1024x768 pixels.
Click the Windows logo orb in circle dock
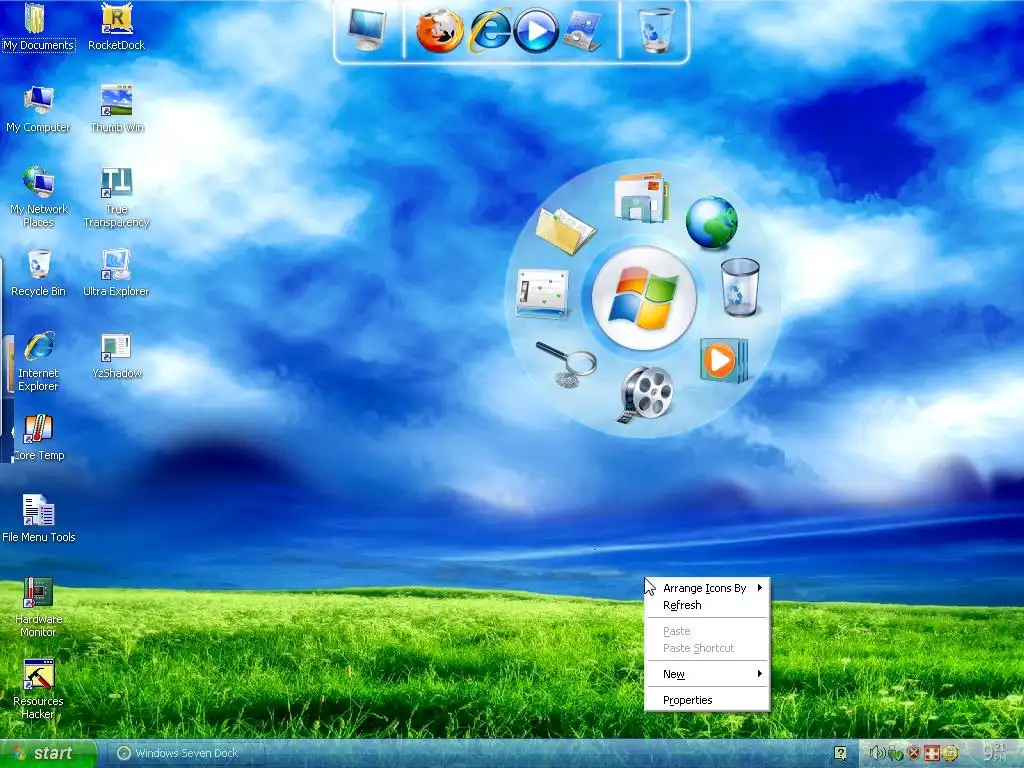[644, 298]
